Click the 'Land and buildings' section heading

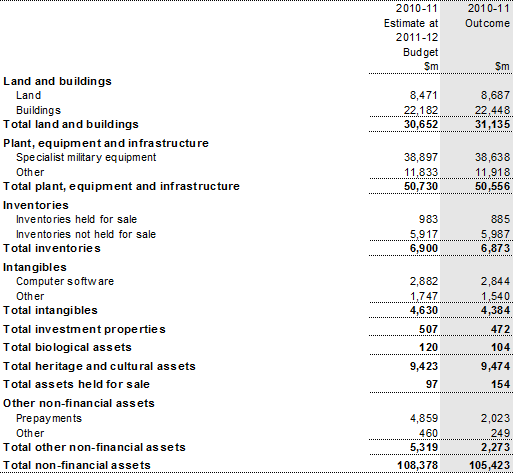[x=57, y=81]
